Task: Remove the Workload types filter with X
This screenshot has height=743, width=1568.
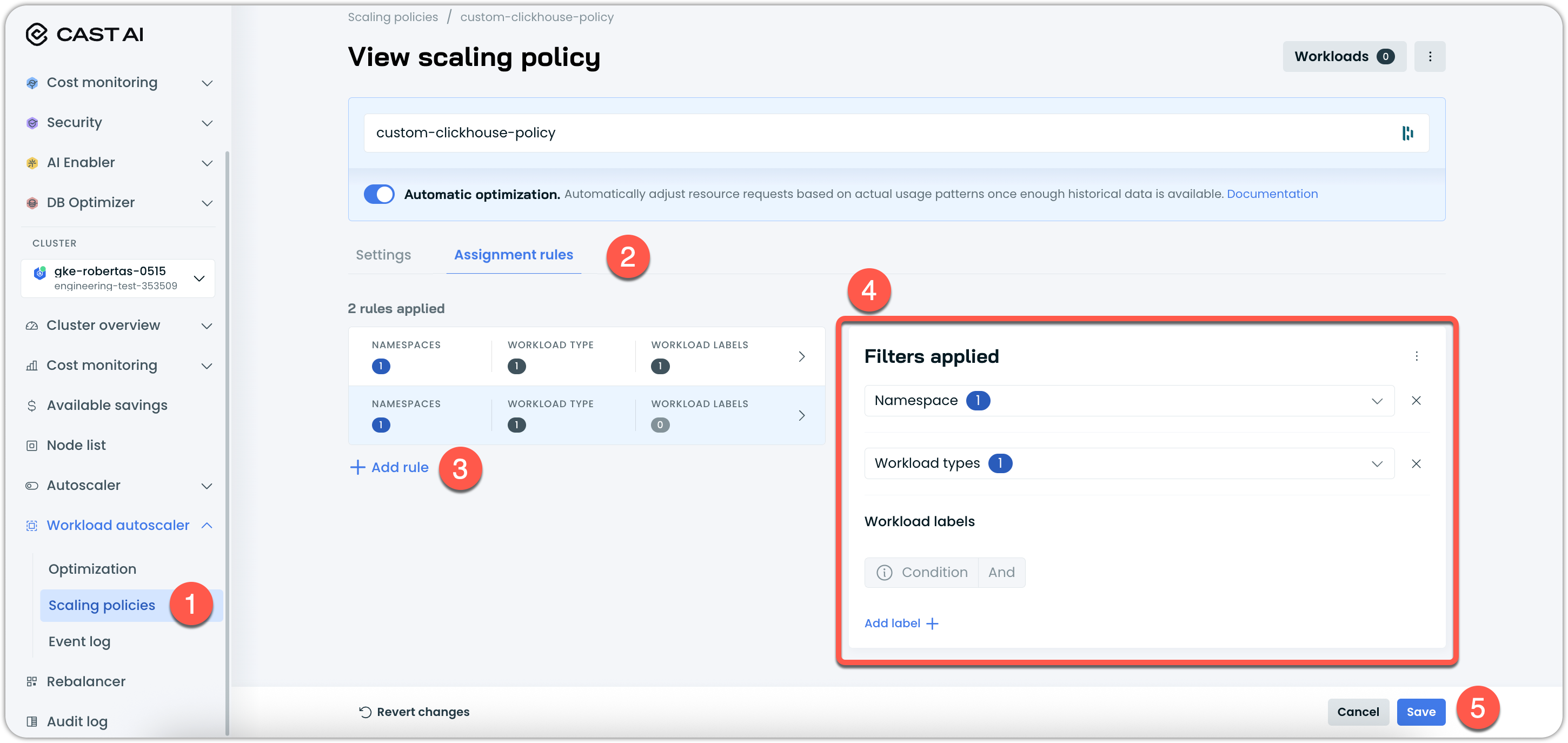Action: [x=1416, y=464]
